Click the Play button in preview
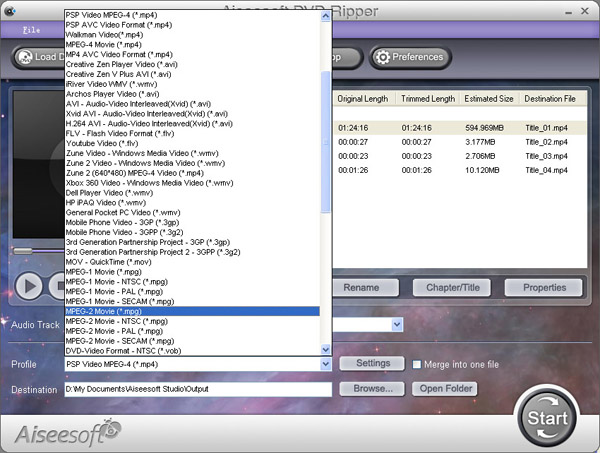 tap(29, 286)
